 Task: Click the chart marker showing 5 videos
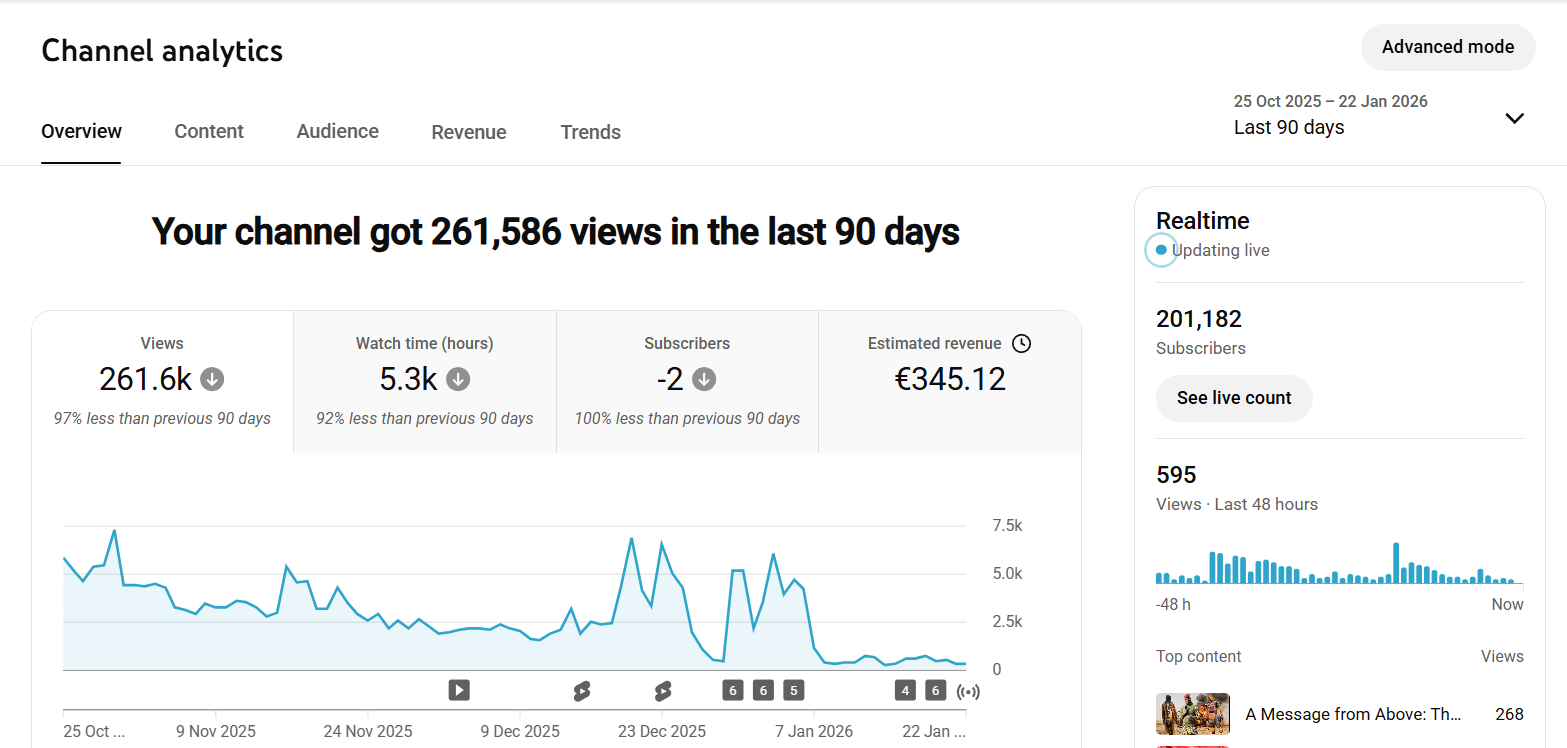pos(793,690)
